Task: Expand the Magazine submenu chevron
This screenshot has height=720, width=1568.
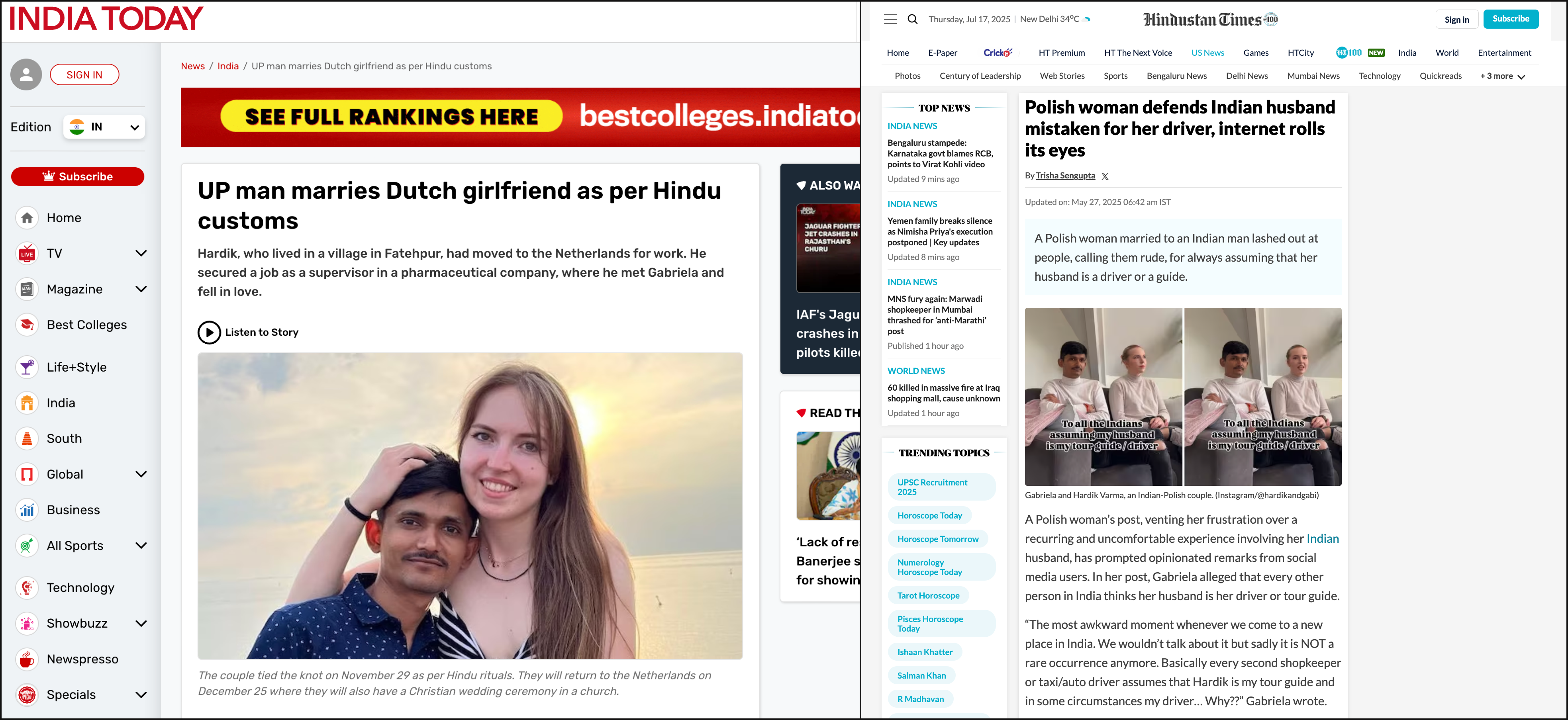Action: [141, 289]
